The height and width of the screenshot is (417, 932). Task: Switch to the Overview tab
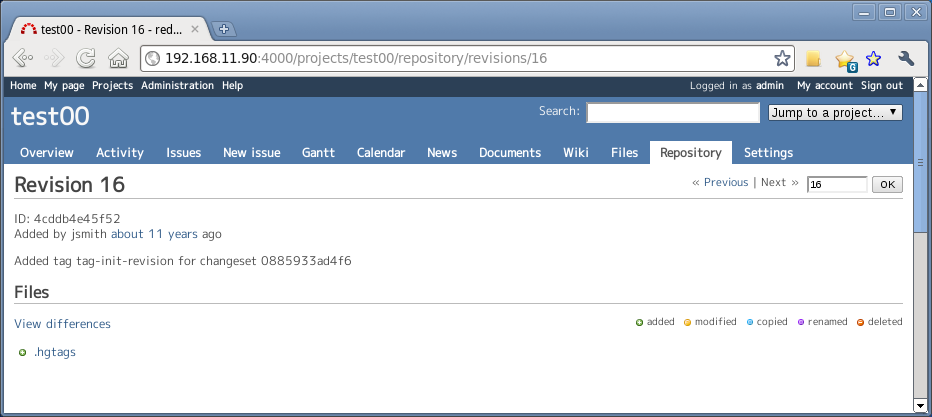pyautogui.click(x=46, y=153)
